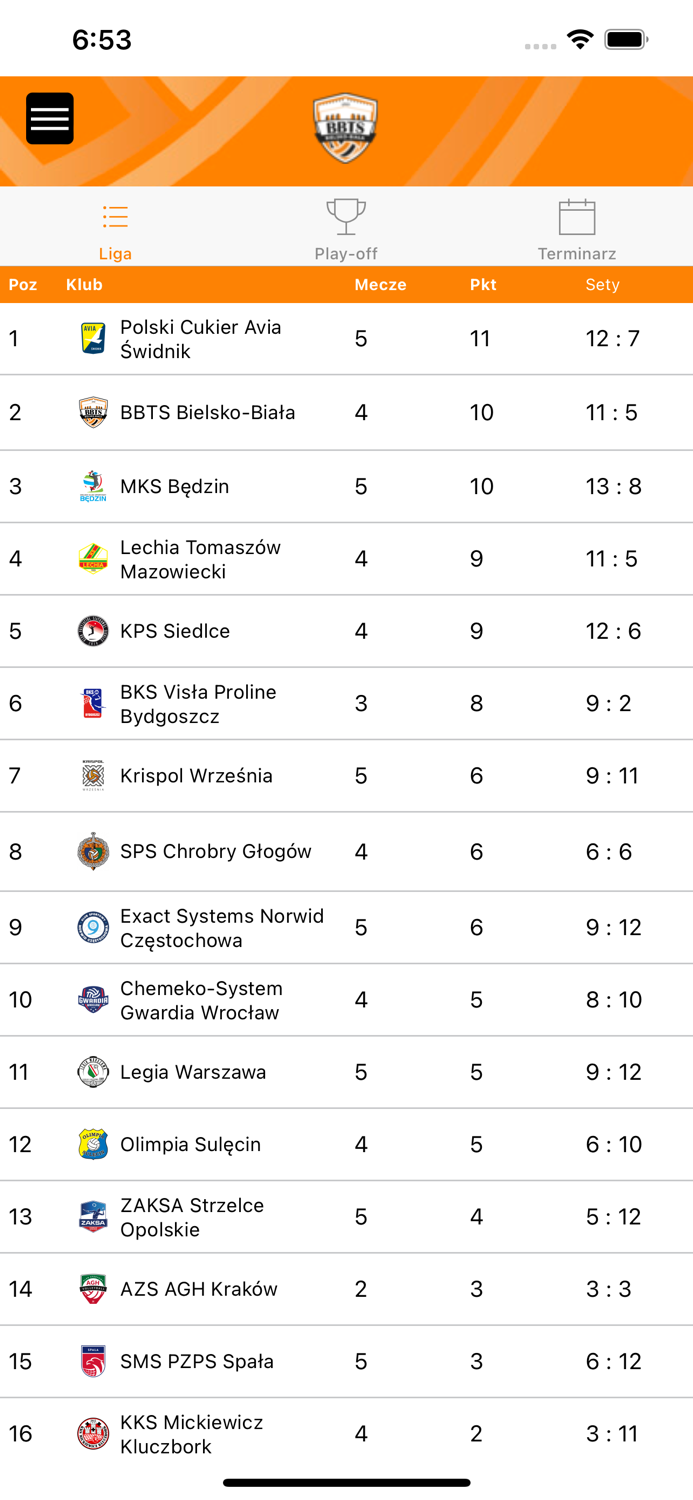The width and height of the screenshot is (693, 1500).
Task: Open the hamburger navigation menu
Action: tap(49, 117)
